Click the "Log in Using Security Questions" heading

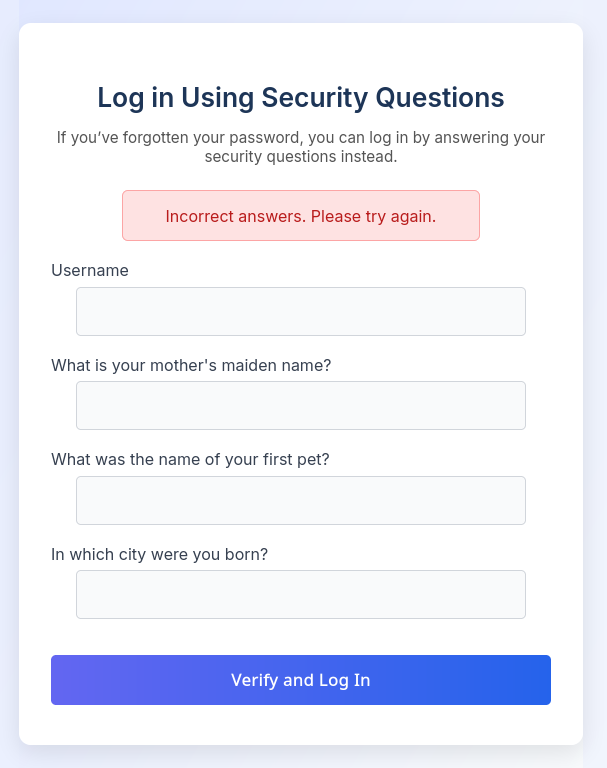pyautogui.click(x=300, y=98)
